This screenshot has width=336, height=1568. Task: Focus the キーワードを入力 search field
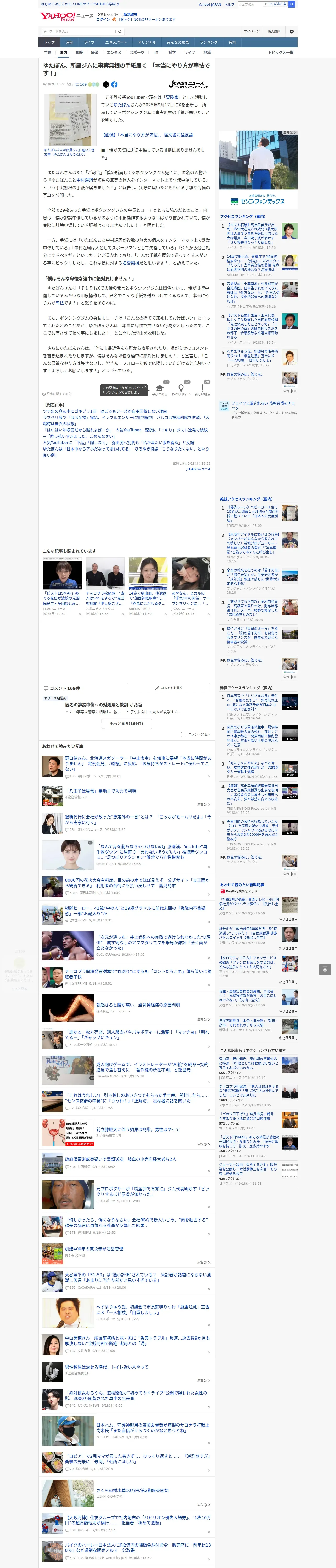point(79,32)
